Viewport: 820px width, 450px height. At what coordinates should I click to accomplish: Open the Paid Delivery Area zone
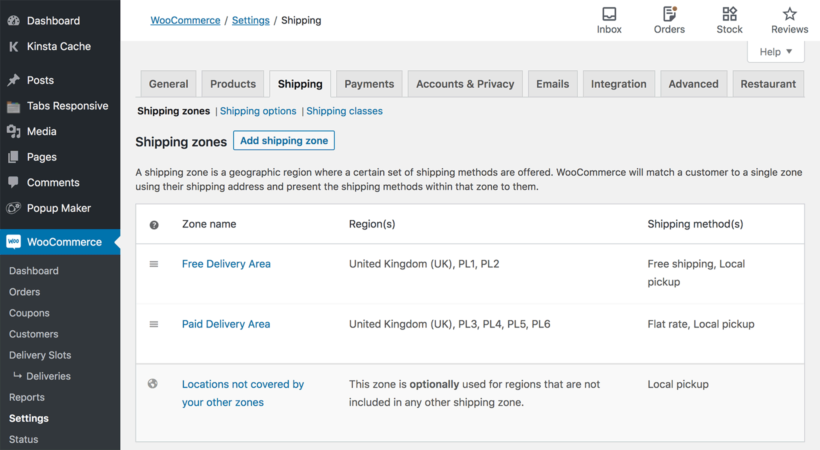tap(226, 324)
